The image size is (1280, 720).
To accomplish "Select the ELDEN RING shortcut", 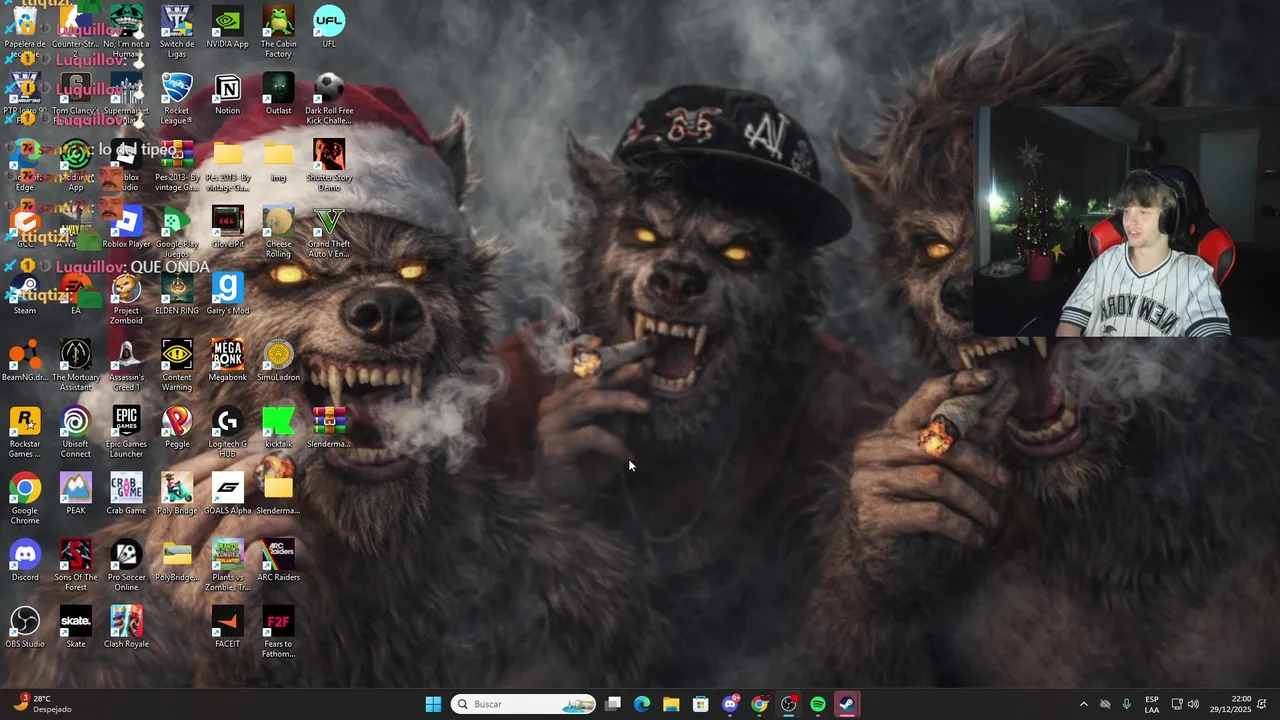I will (x=177, y=294).
